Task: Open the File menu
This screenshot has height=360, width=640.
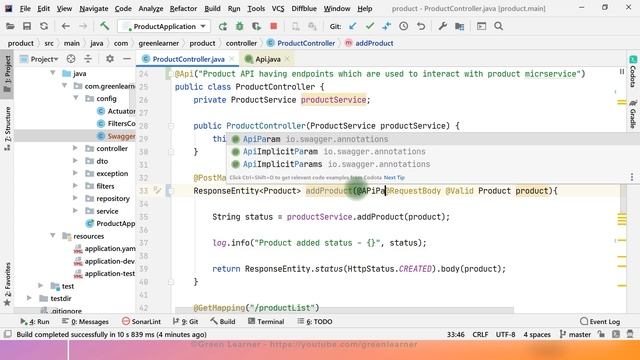Action: [25, 9]
